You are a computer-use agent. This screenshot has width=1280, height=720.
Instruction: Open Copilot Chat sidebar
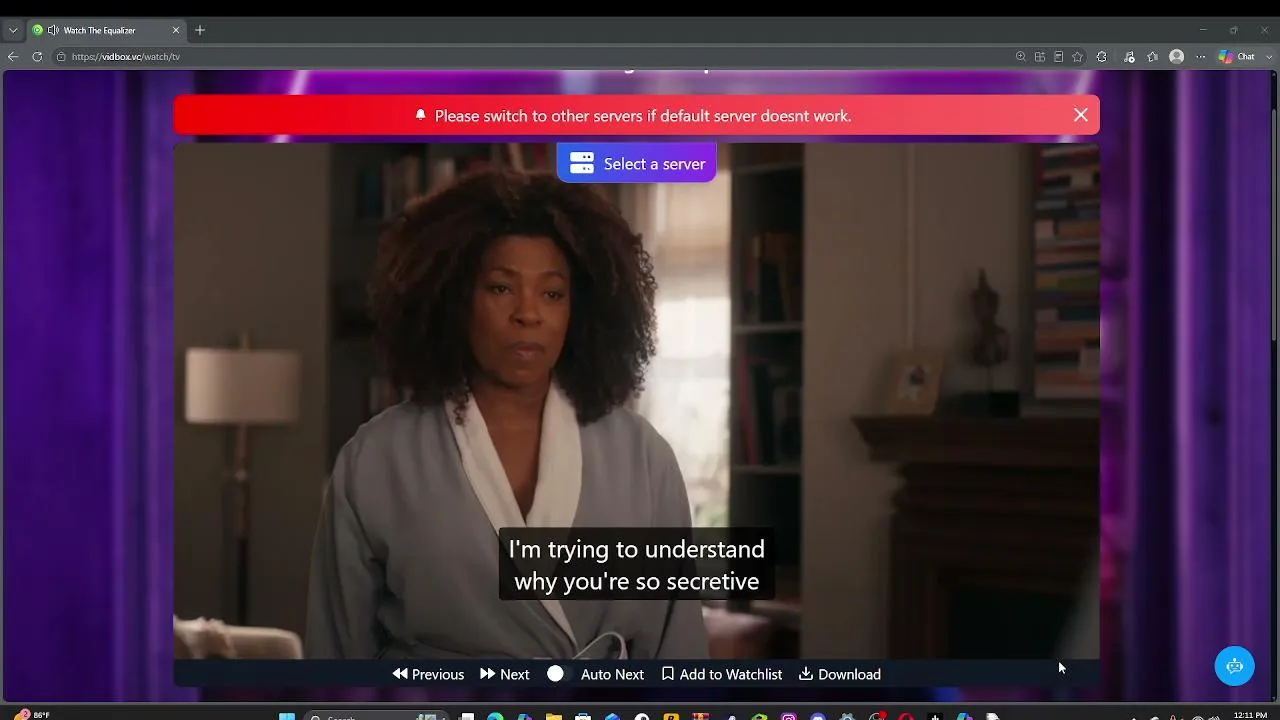click(x=1236, y=57)
